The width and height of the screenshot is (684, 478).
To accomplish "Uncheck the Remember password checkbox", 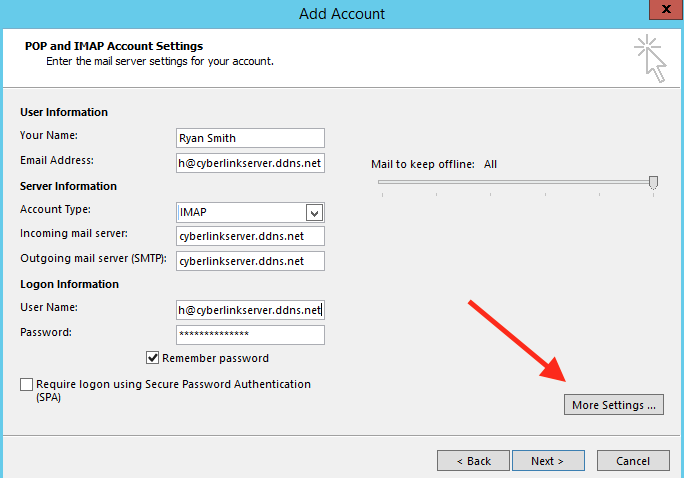I will click(x=152, y=358).
